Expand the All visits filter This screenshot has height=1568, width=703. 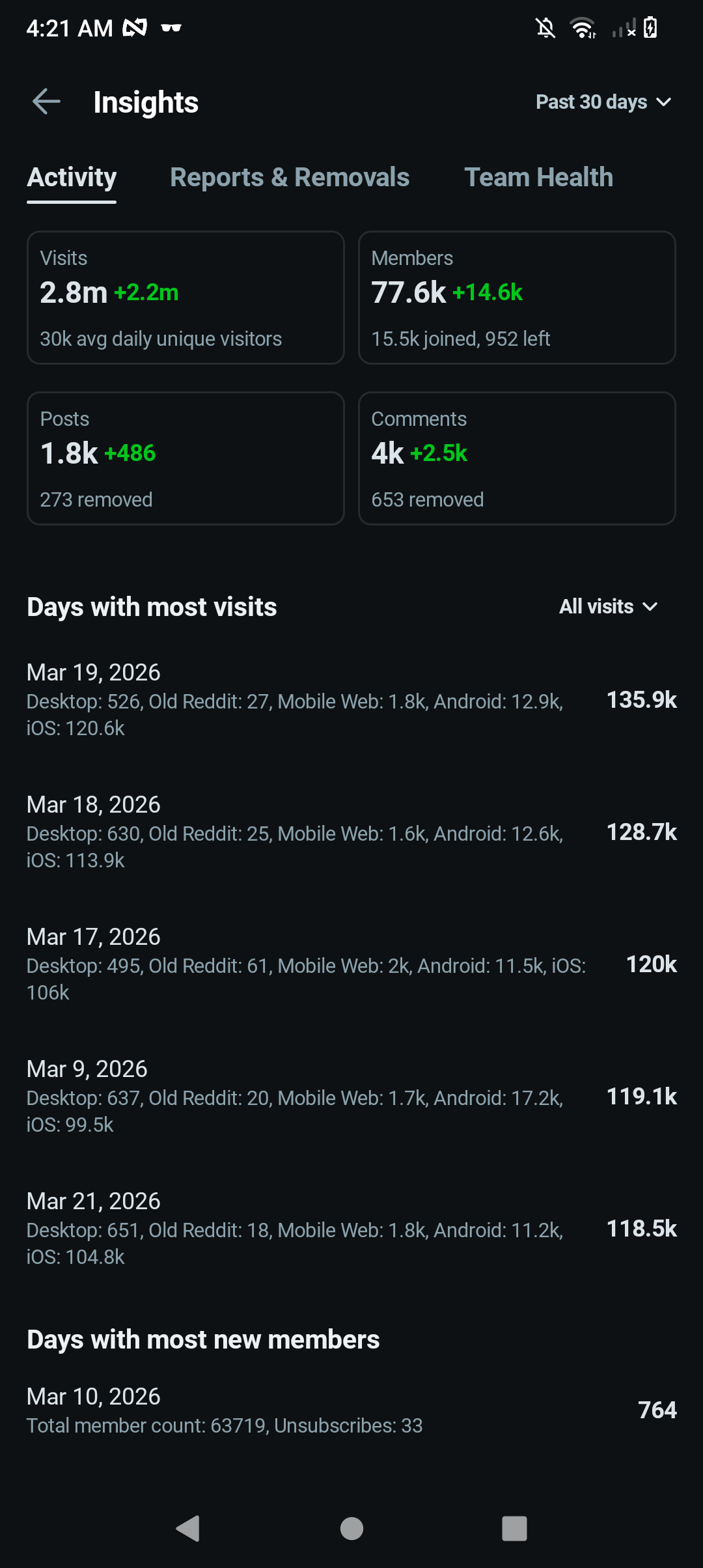(608, 607)
